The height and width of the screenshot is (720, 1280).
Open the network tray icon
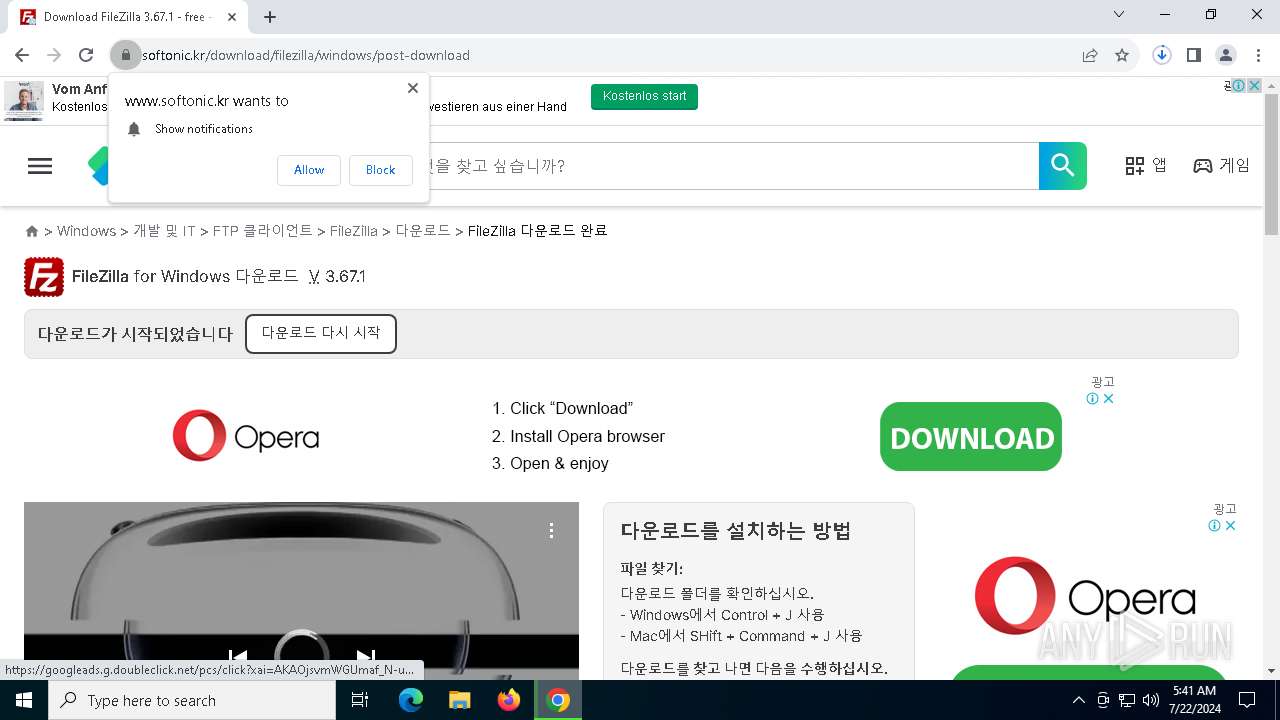[1127, 700]
